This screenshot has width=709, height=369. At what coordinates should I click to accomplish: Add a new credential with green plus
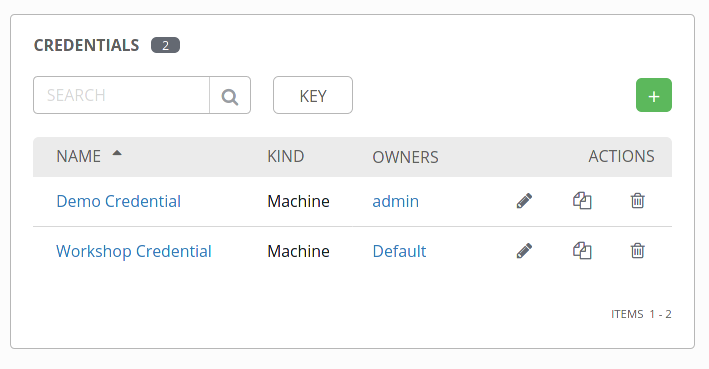tap(654, 95)
